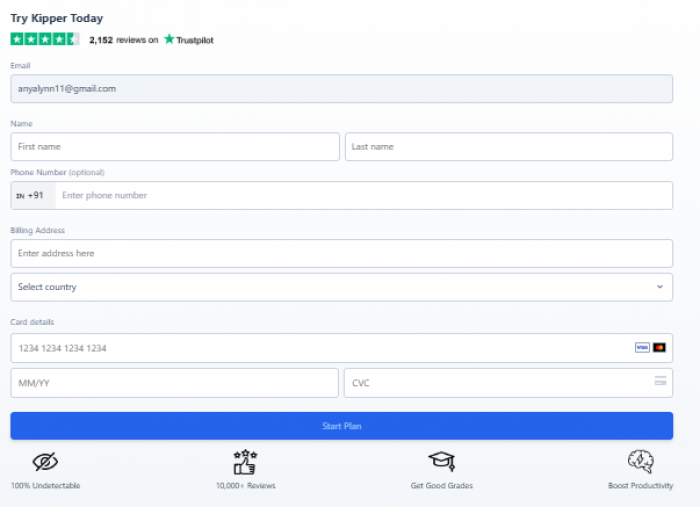Click the "10,000+ Reviews" label
700x507 pixels.
point(246,486)
